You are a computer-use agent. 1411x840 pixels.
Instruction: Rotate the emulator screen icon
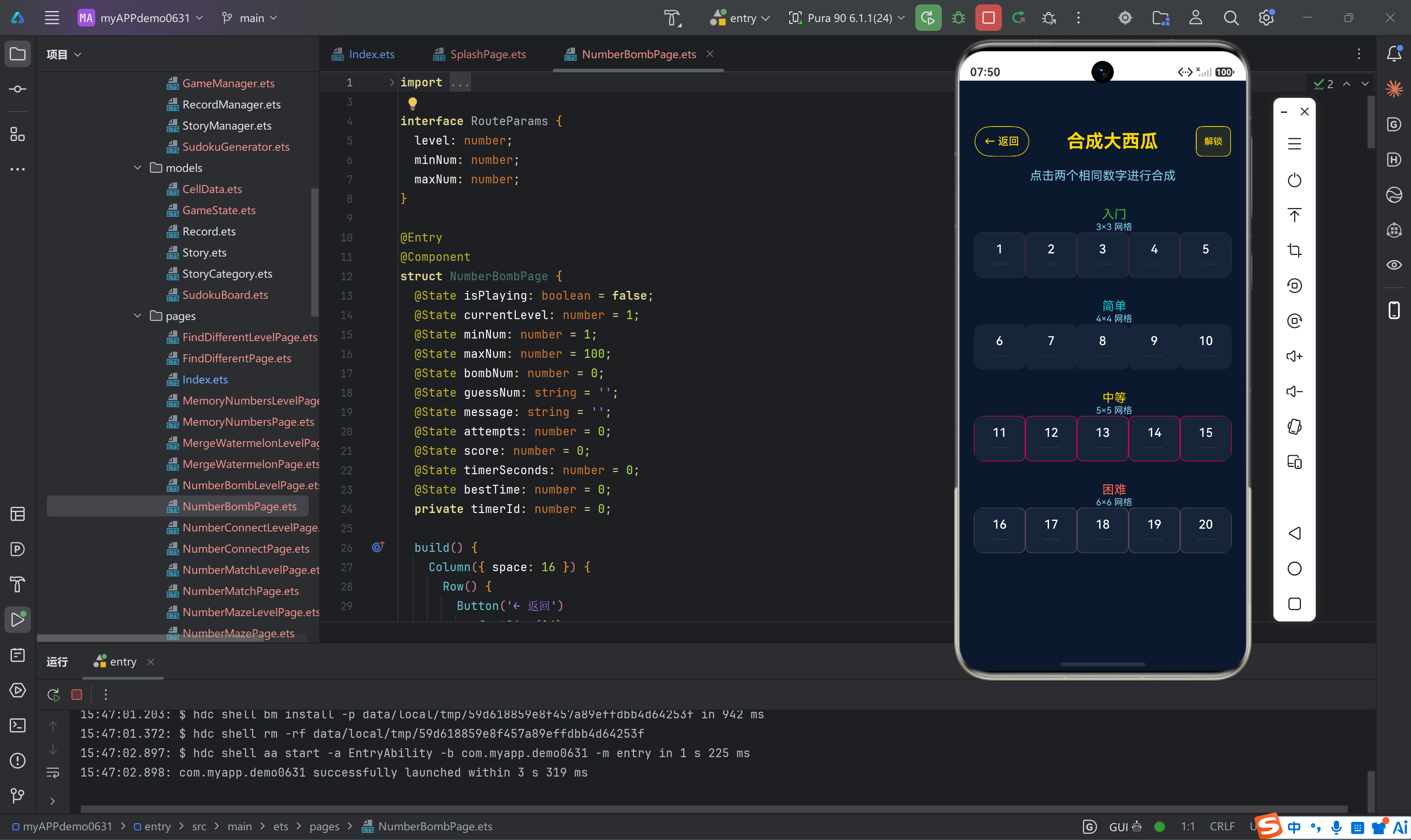pos(1294,427)
